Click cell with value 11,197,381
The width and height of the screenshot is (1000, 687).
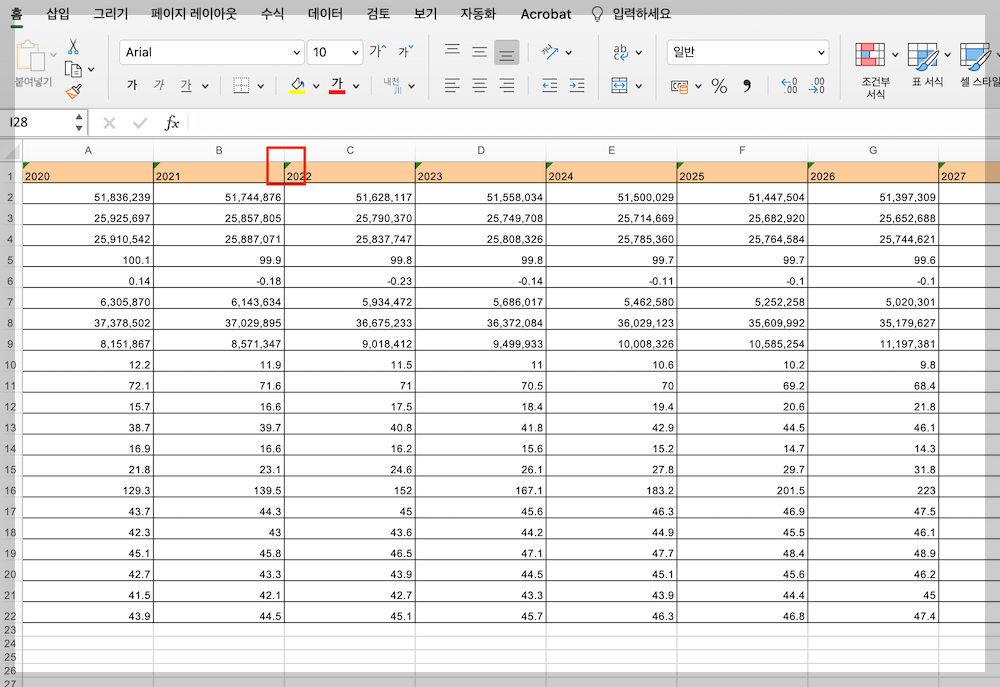point(873,341)
